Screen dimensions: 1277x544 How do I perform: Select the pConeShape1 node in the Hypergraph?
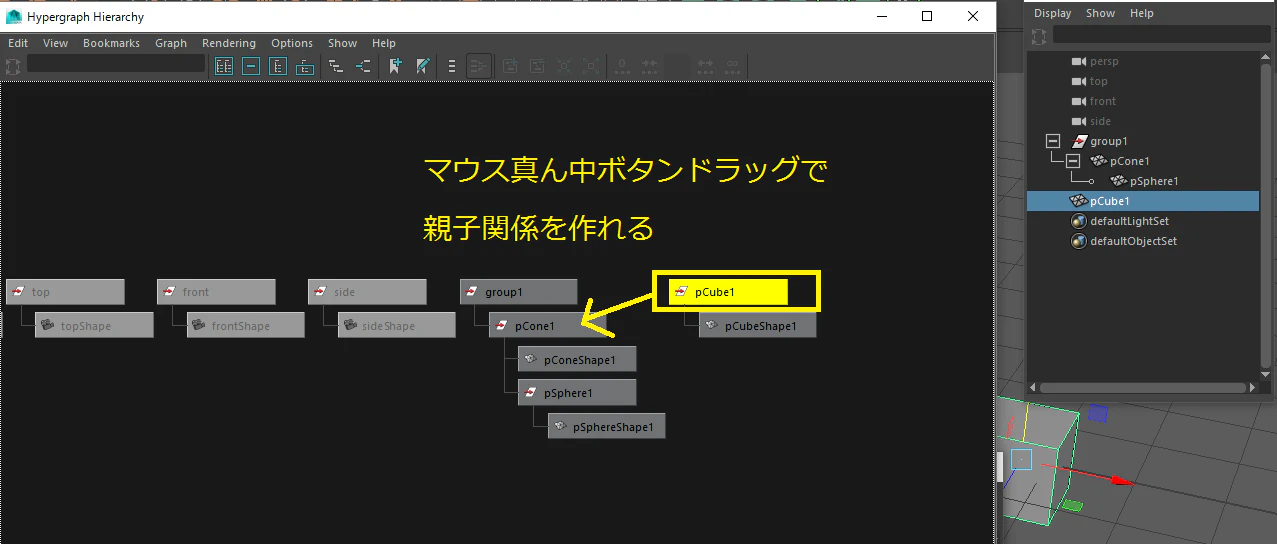(577, 359)
